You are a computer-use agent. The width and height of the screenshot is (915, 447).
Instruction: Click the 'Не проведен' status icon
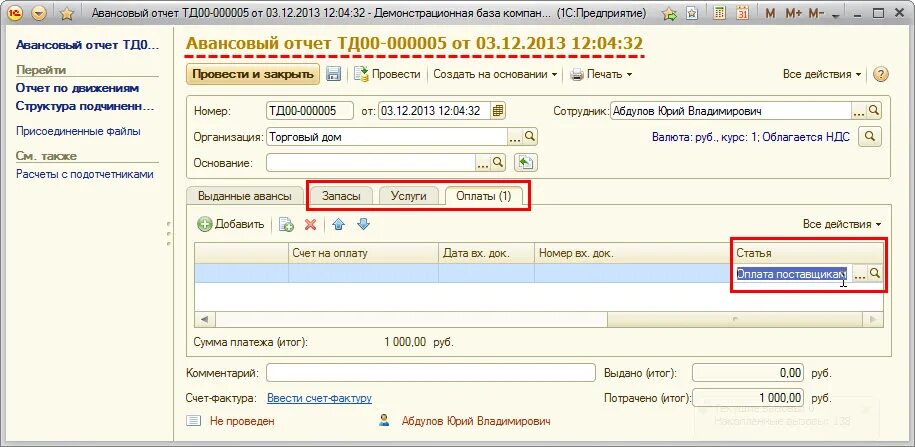click(x=194, y=420)
